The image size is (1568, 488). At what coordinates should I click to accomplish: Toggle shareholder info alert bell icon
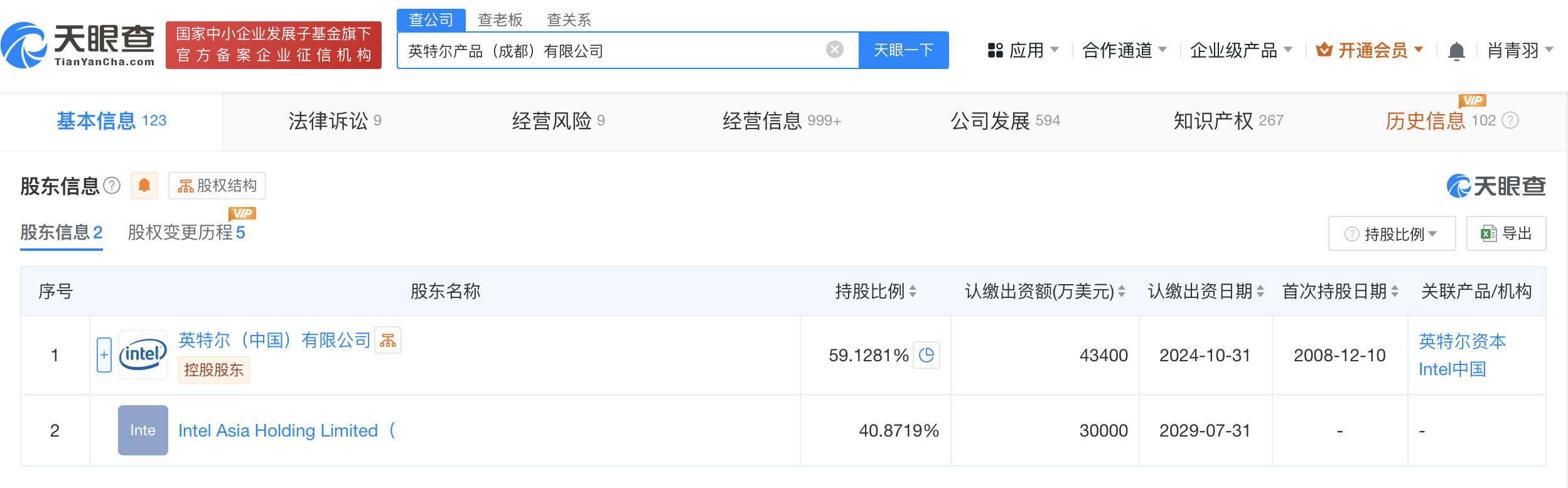144,186
